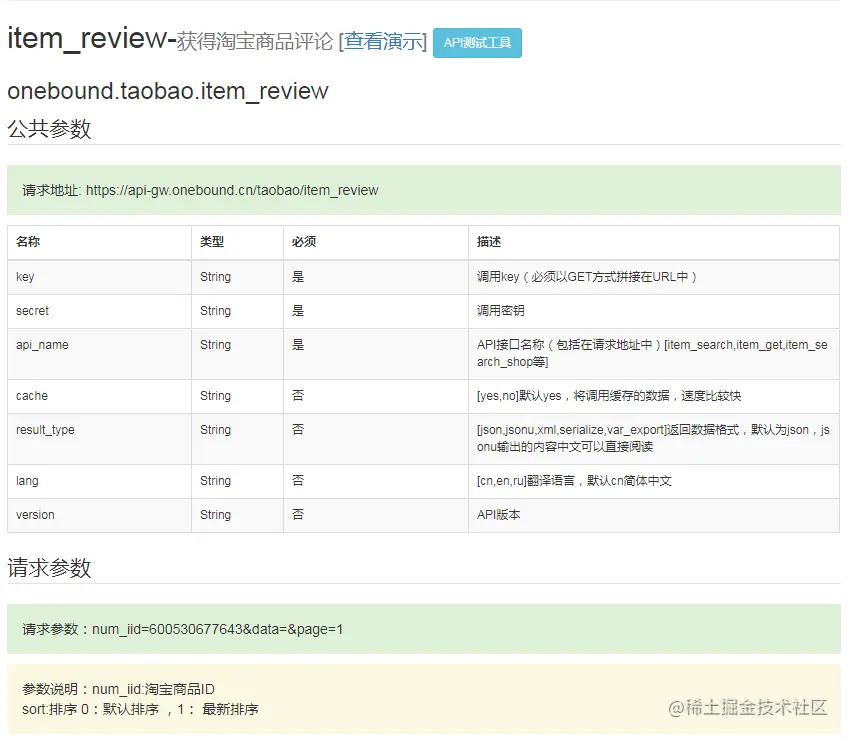
Task: Click the 是 required cell in key row
Action: click(376, 277)
